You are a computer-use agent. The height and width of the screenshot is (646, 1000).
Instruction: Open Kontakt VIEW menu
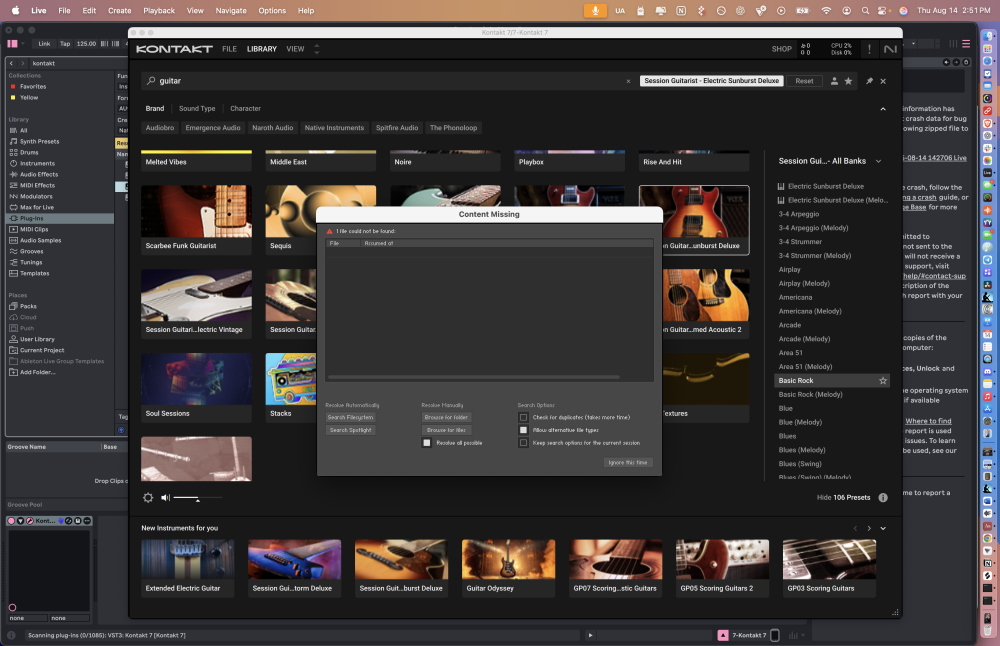(x=295, y=49)
